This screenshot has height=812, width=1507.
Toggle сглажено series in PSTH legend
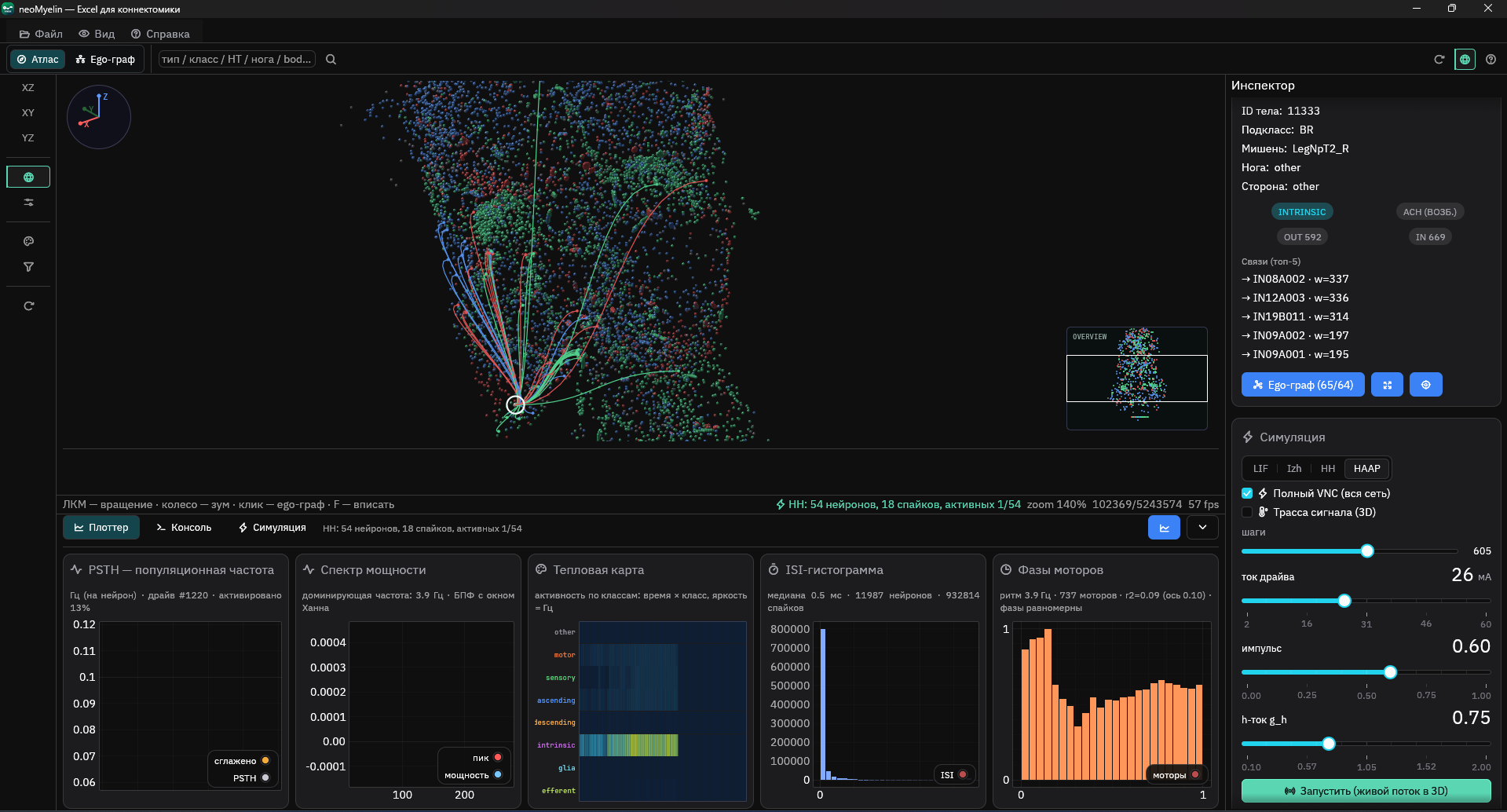pyautogui.click(x=242, y=761)
